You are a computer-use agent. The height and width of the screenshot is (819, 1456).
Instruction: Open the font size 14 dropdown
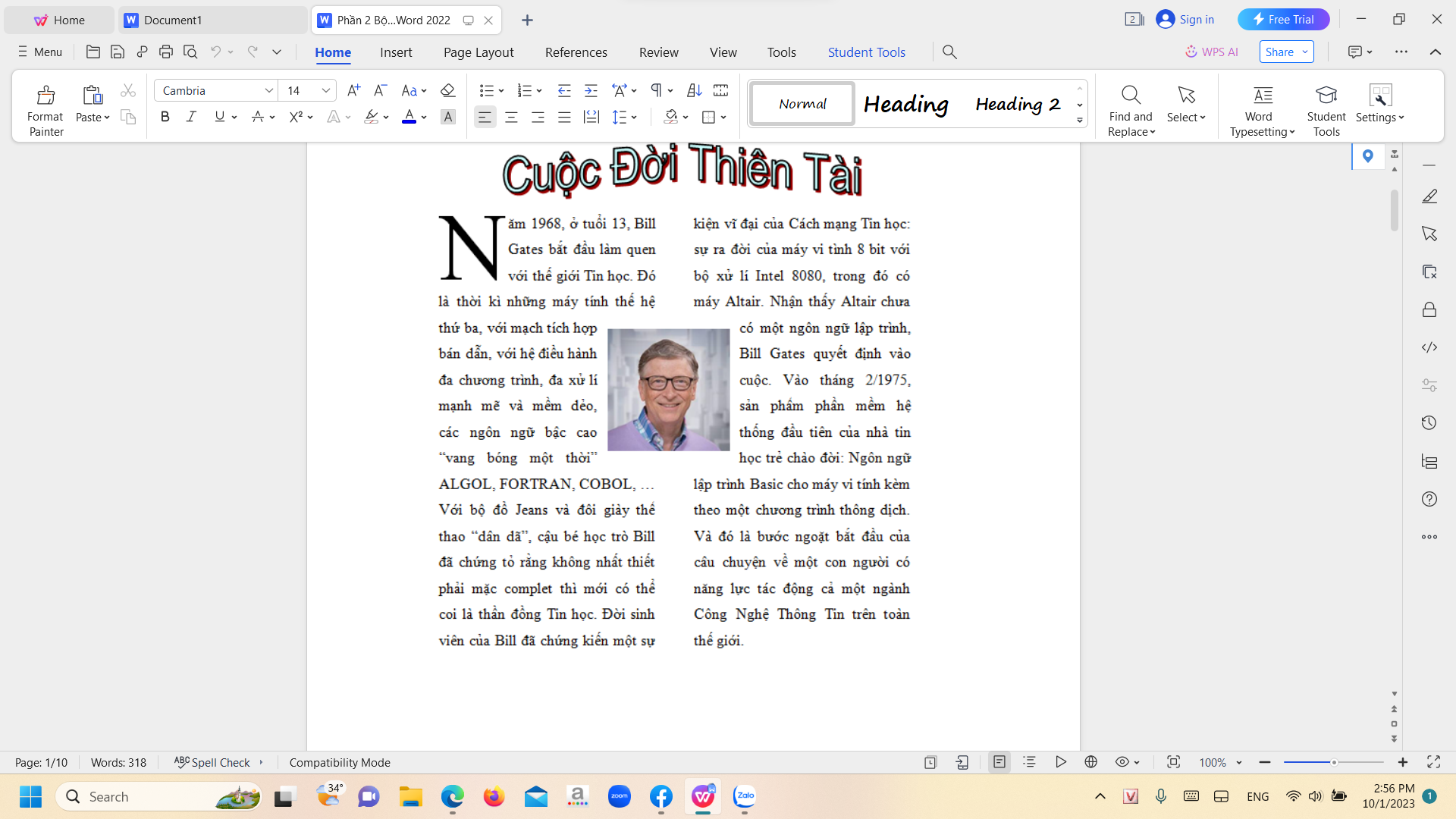point(325,91)
